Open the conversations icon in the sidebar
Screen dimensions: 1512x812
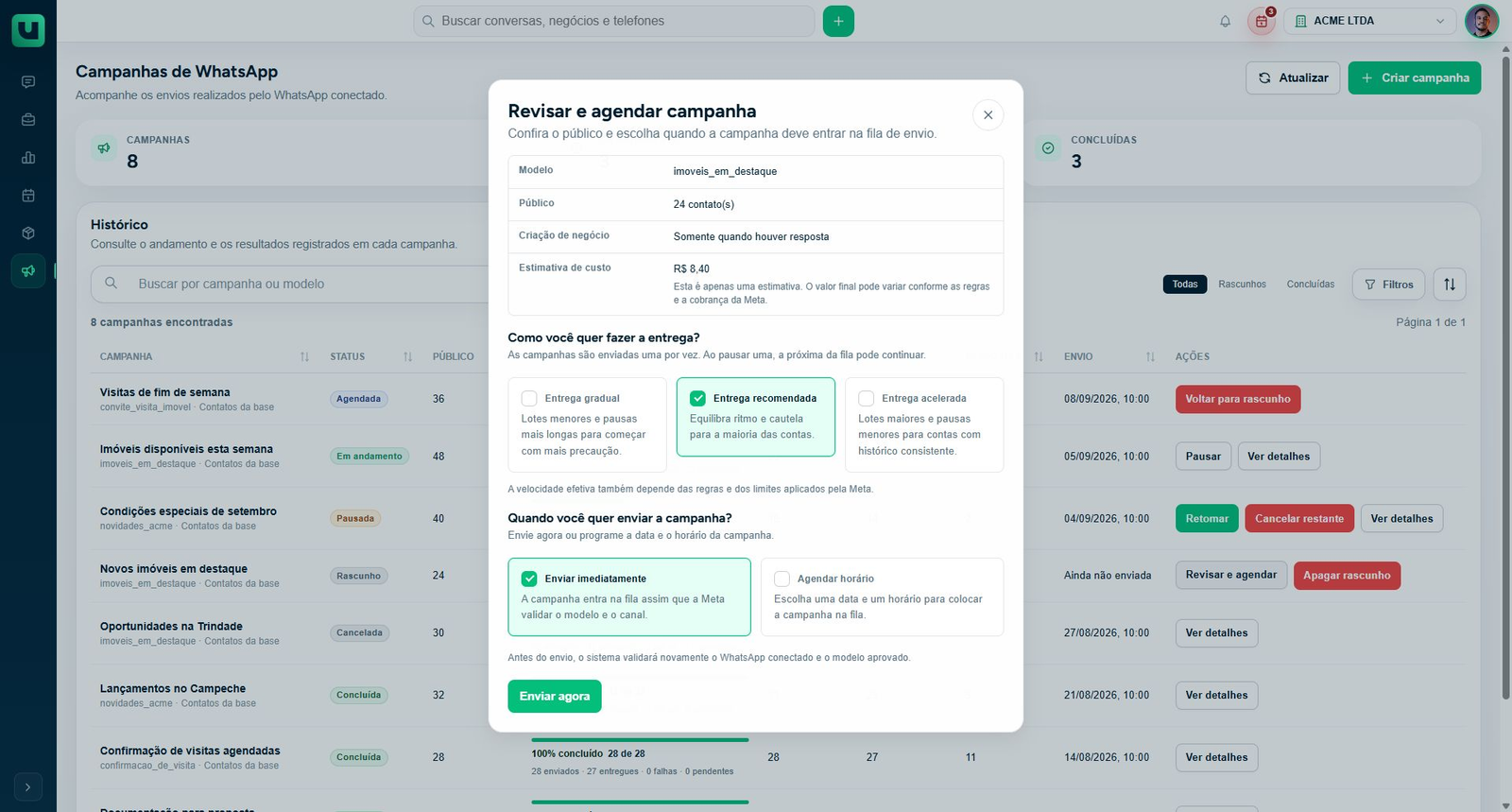pyautogui.click(x=28, y=82)
